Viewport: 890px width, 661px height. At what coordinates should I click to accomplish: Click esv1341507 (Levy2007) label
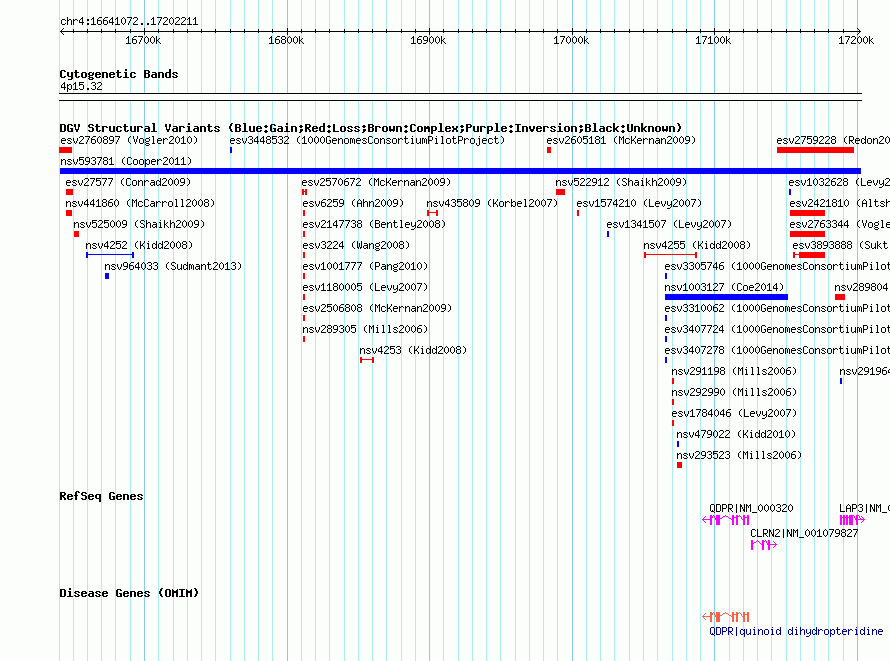(x=669, y=224)
